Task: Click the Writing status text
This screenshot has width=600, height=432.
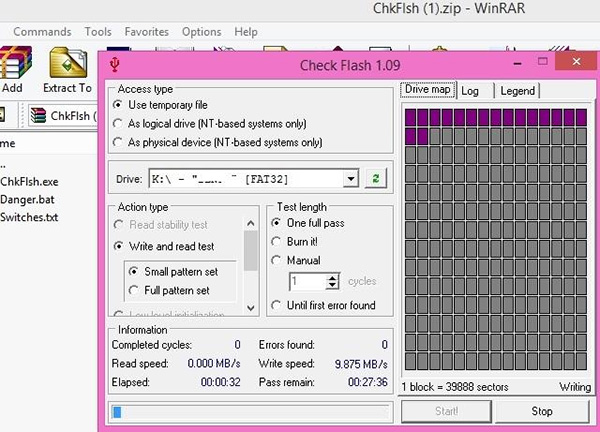Action: tap(575, 387)
